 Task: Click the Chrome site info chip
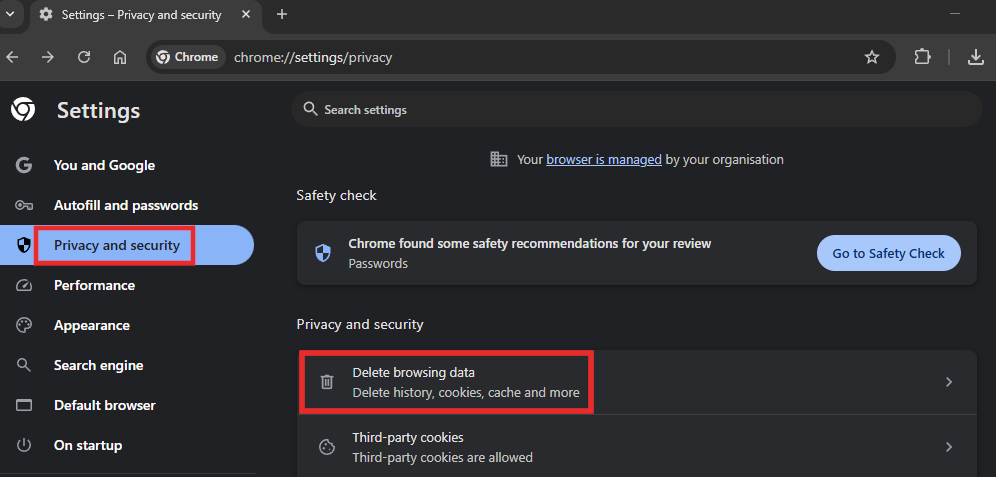(189, 57)
